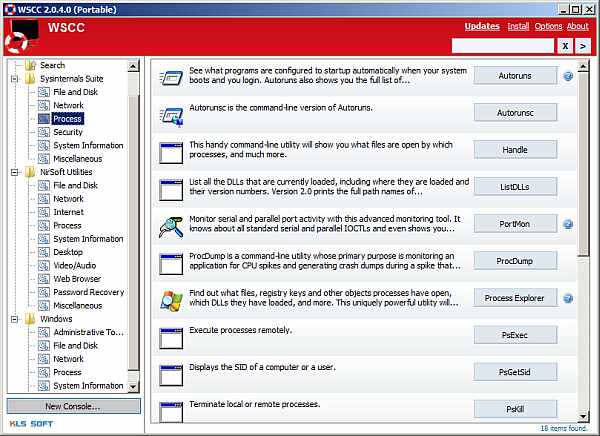Select Administrative Tools under Windows
The image size is (600, 436).
pos(88,332)
